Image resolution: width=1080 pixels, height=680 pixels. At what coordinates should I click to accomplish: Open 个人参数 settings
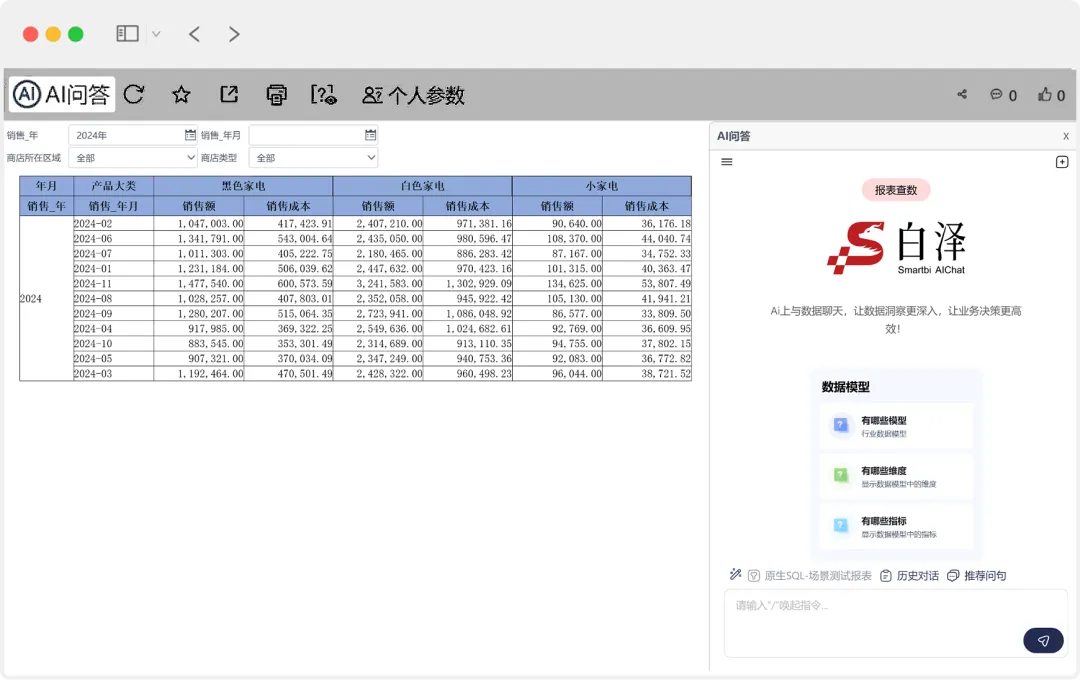[x=413, y=95]
